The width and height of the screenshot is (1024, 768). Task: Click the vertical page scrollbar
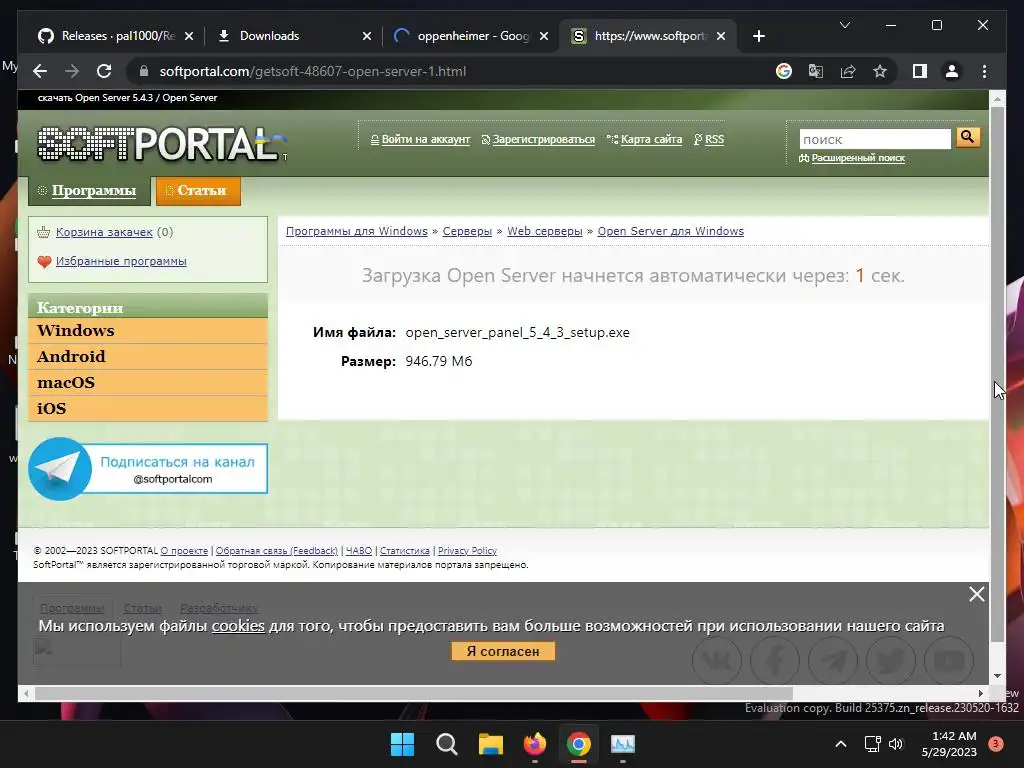(997, 372)
